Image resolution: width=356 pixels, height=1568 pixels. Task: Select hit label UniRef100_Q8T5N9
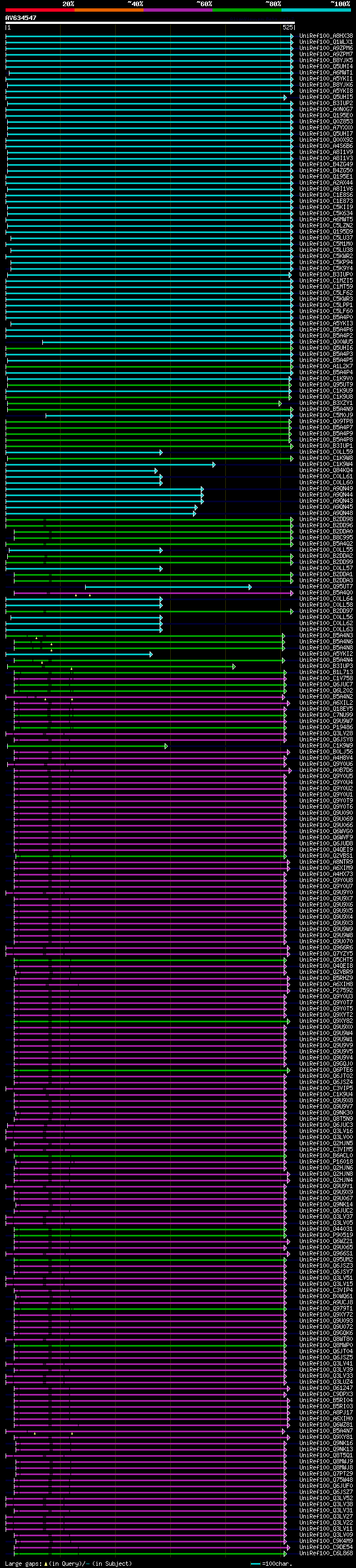(x=326, y=1119)
